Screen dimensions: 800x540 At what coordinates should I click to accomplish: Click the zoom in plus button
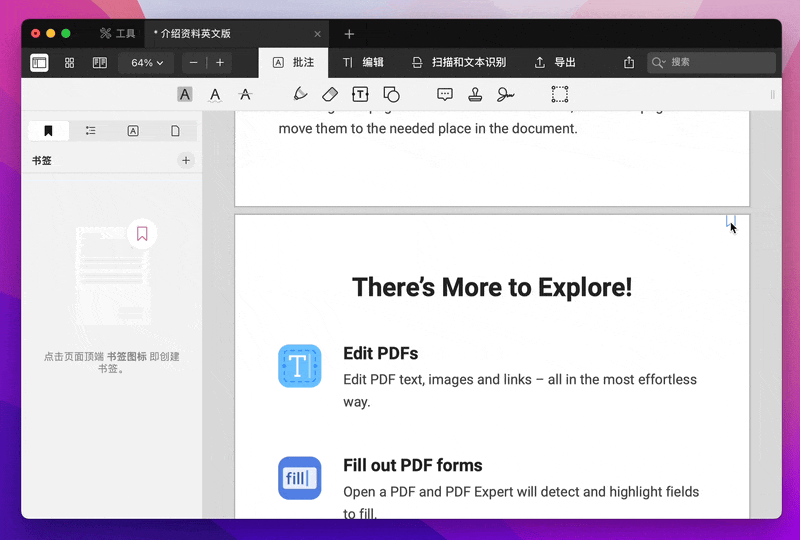220,62
